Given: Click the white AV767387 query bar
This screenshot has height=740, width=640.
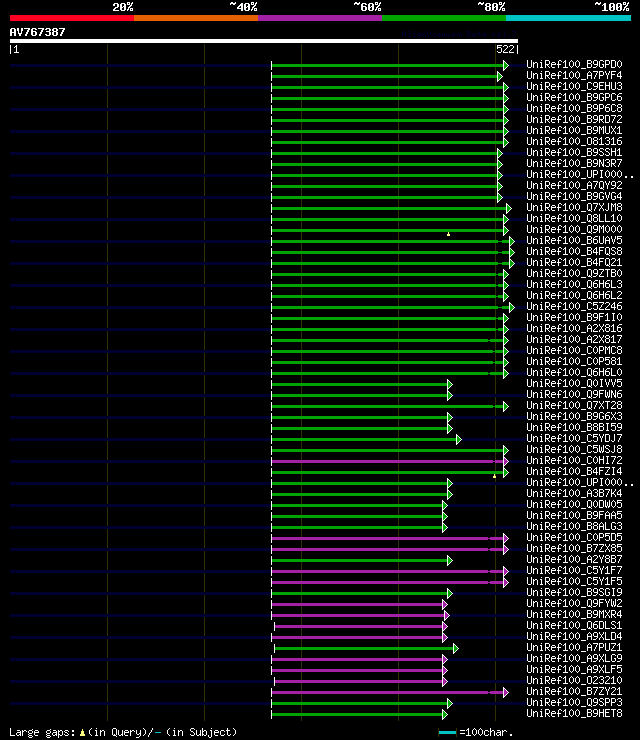Looking at the screenshot, I should (264, 41).
